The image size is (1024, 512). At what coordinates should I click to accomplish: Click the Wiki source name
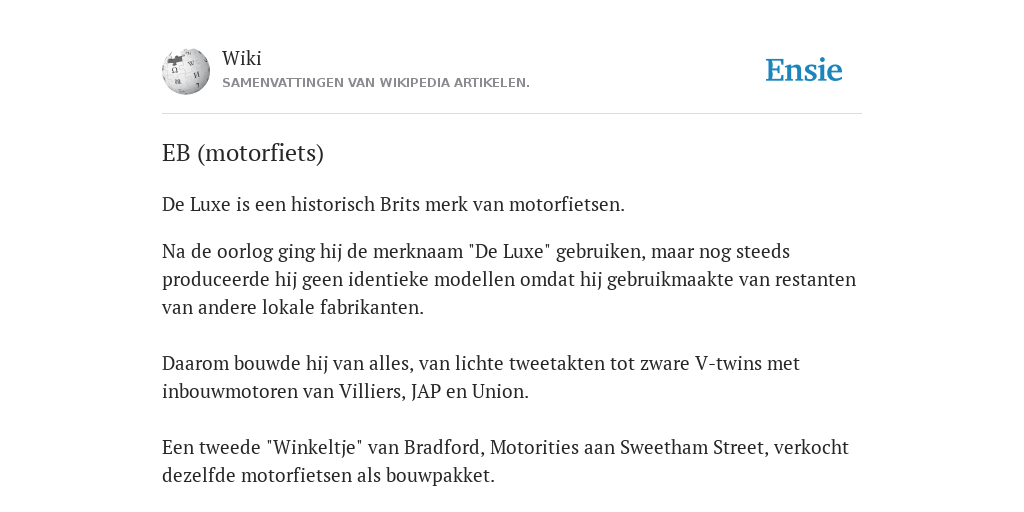242,58
